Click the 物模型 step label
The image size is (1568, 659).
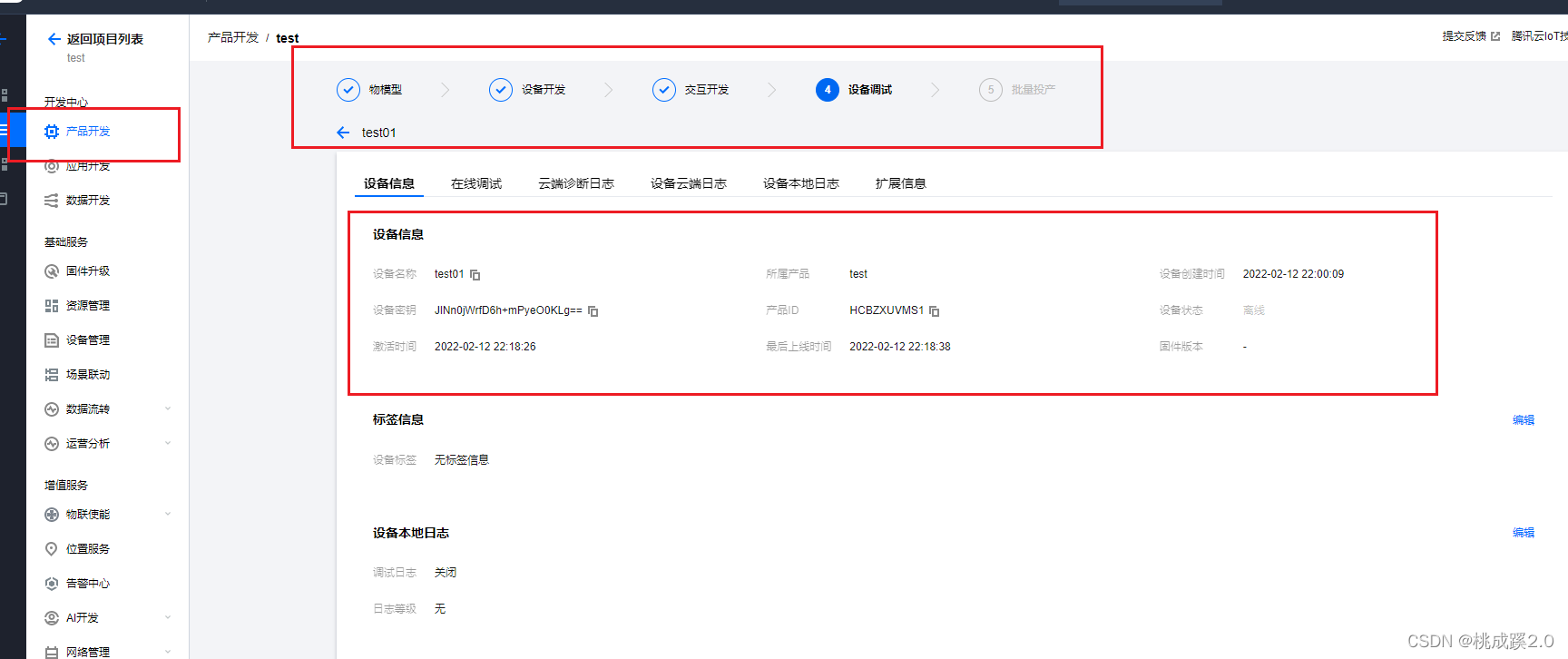click(x=386, y=90)
